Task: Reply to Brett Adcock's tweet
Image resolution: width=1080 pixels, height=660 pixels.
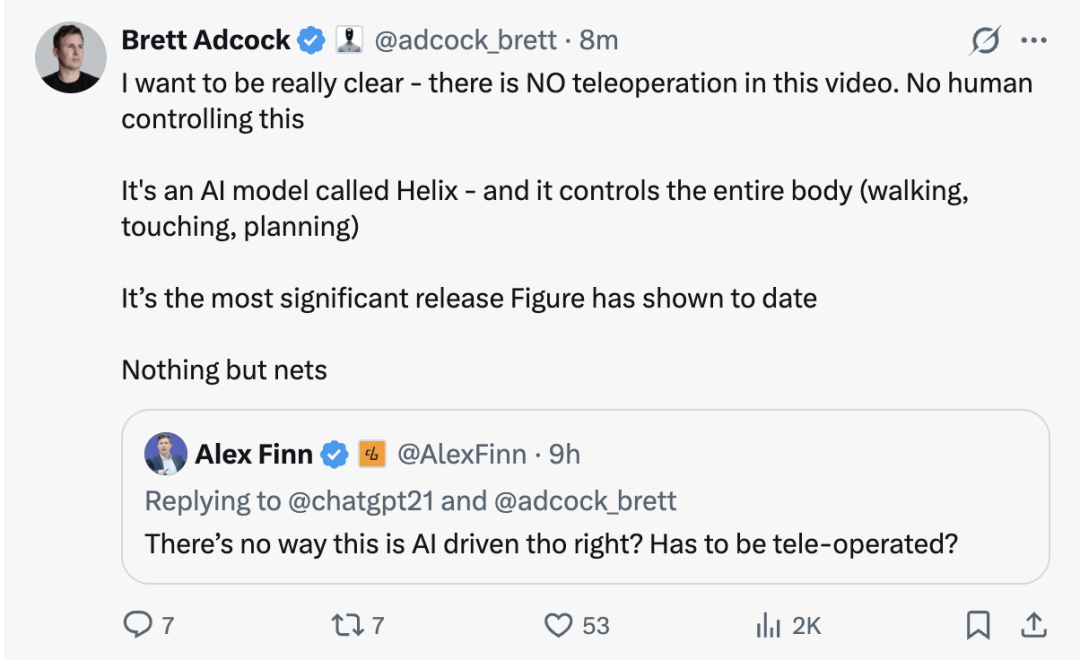Action: 136,625
